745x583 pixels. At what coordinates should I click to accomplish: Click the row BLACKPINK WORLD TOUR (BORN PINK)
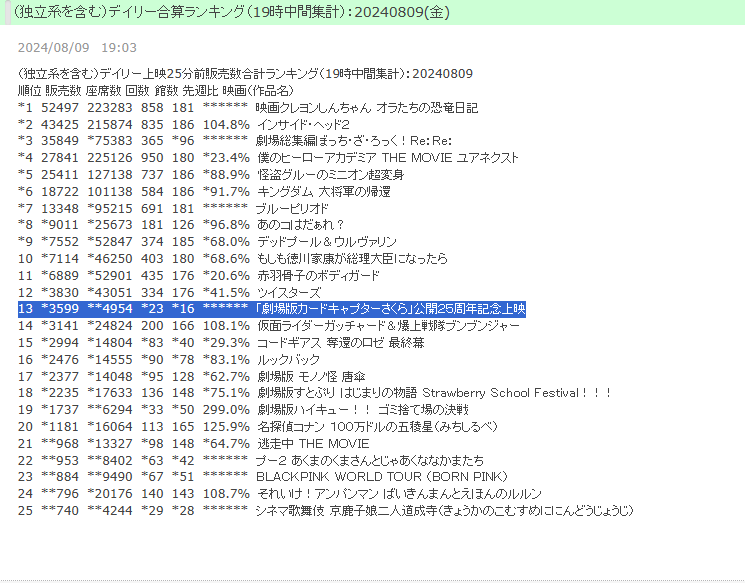[263, 477]
